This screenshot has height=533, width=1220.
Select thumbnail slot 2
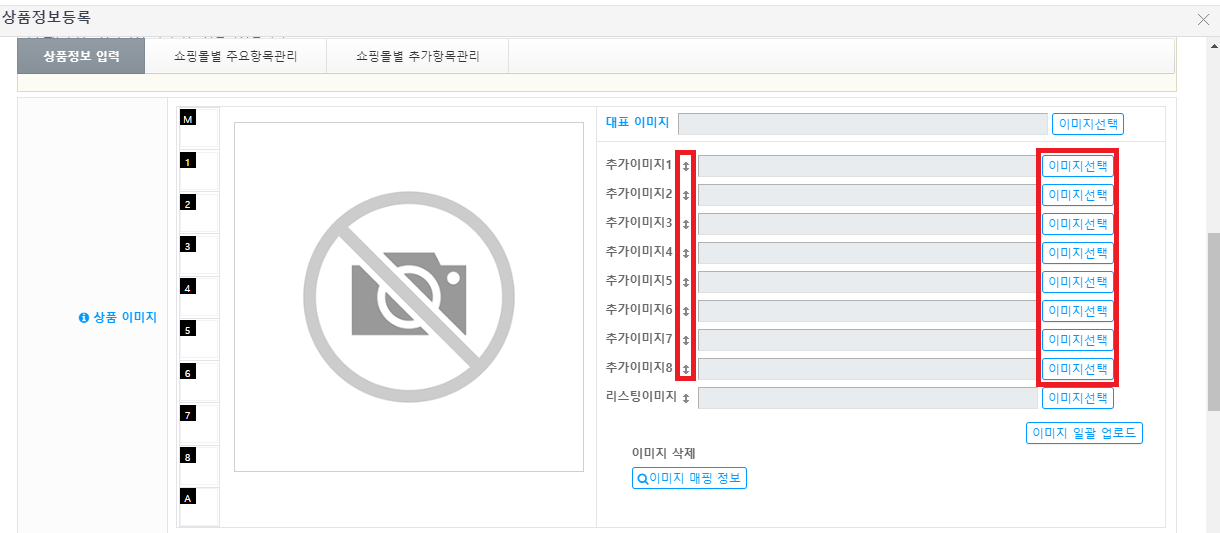click(198, 212)
